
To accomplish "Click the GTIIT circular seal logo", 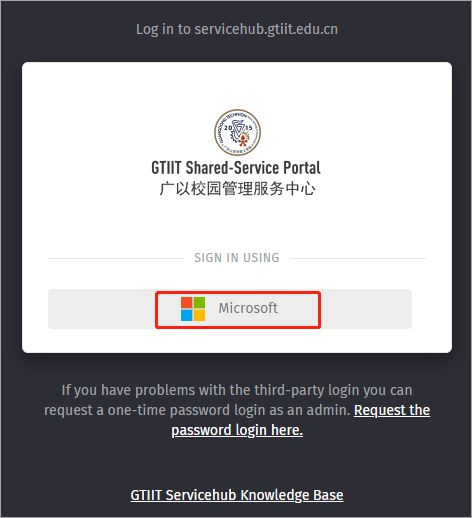I will click(237, 133).
